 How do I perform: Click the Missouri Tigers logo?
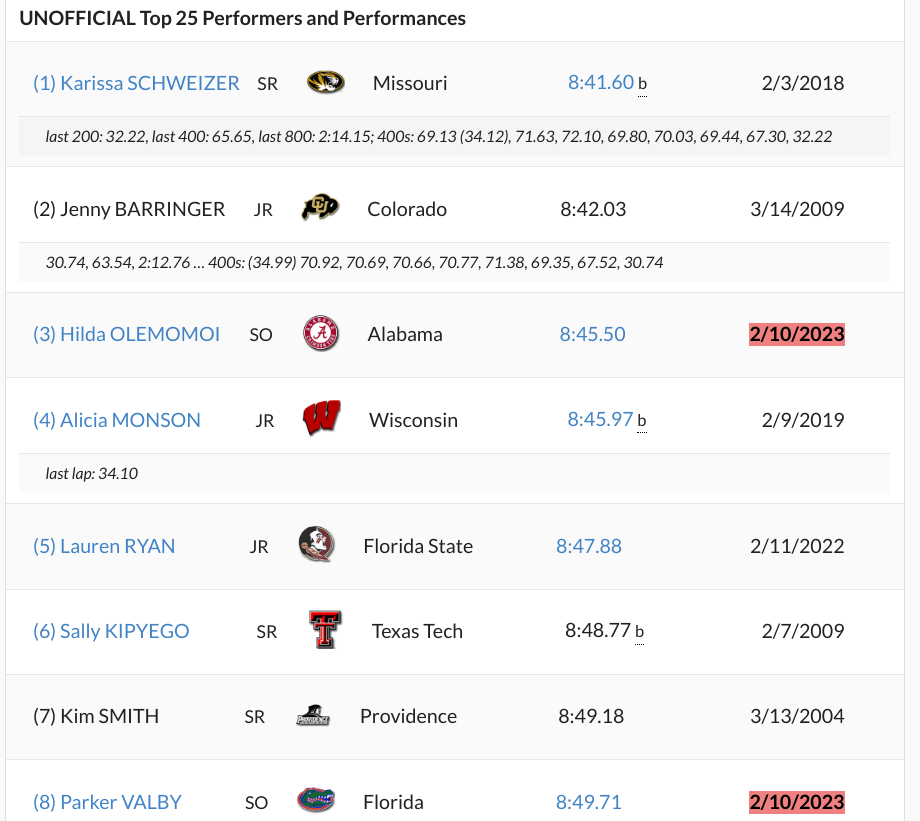(326, 83)
